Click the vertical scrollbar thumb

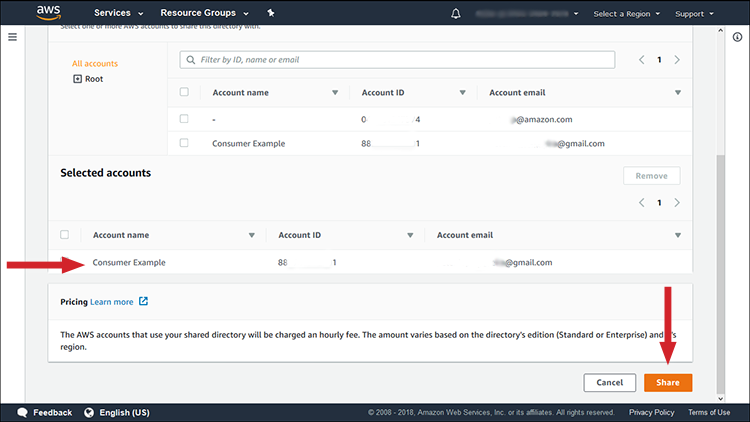coord(720,274)
